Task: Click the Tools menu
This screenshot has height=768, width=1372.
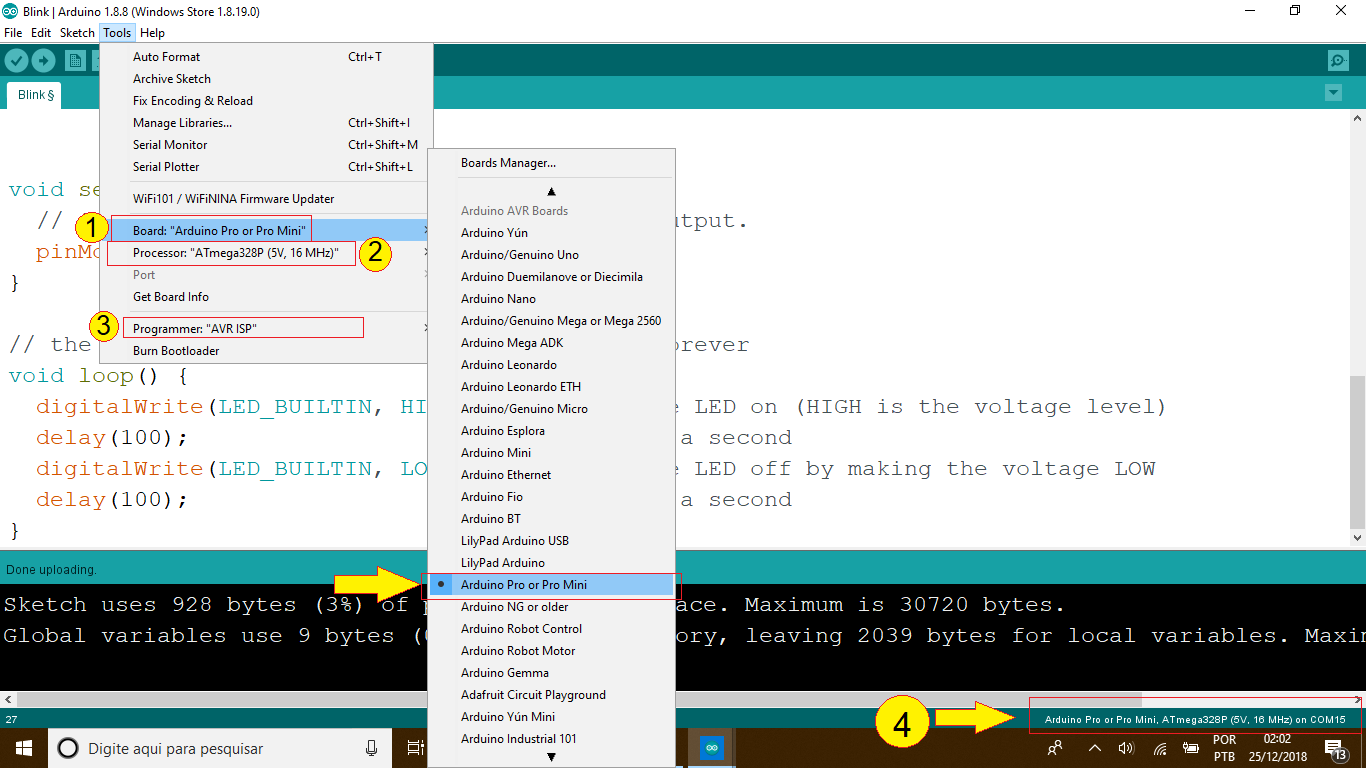Action: pyautogui.click(x=117, y=33)
